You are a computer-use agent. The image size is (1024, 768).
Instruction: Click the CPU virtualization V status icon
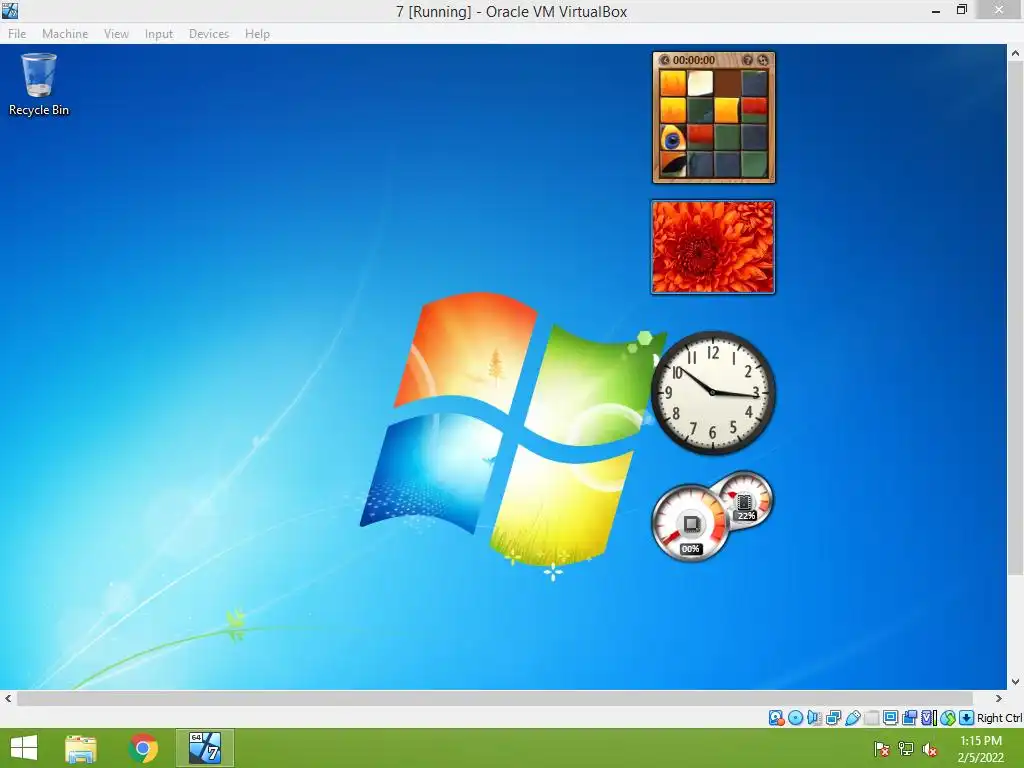coord(928,718)
